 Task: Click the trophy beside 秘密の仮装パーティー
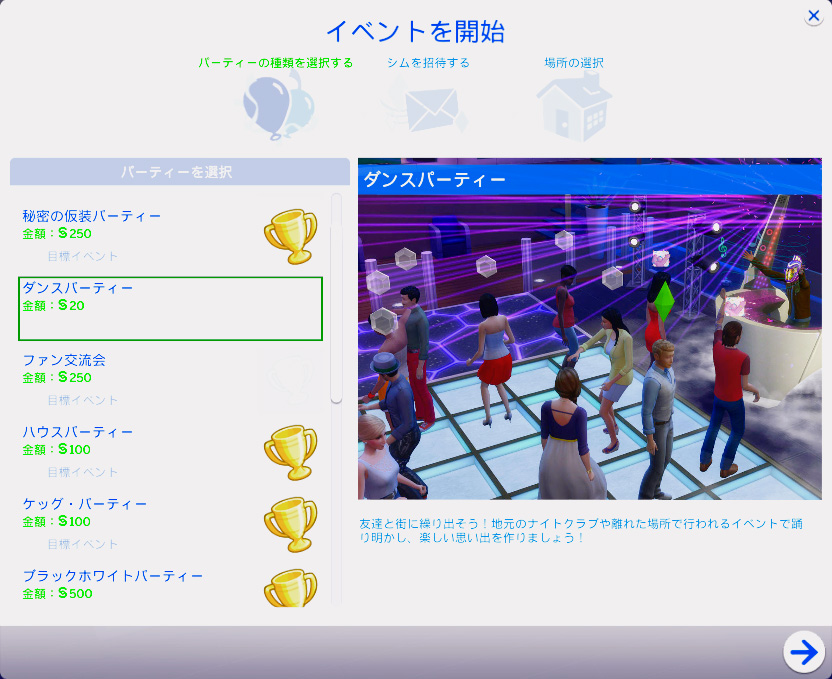click(290, 236)
